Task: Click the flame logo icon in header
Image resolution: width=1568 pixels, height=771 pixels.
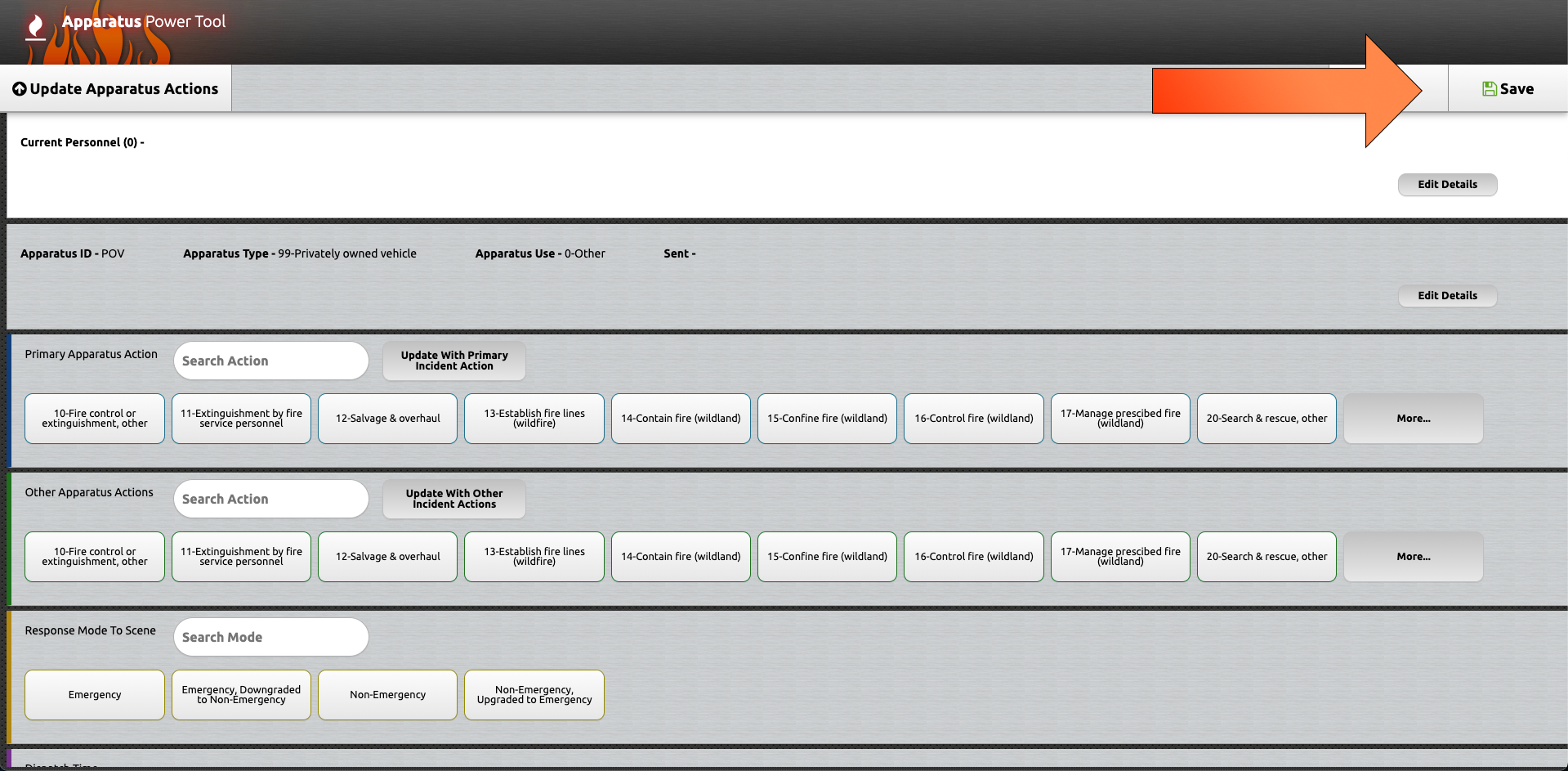Action: pos(35,27)
